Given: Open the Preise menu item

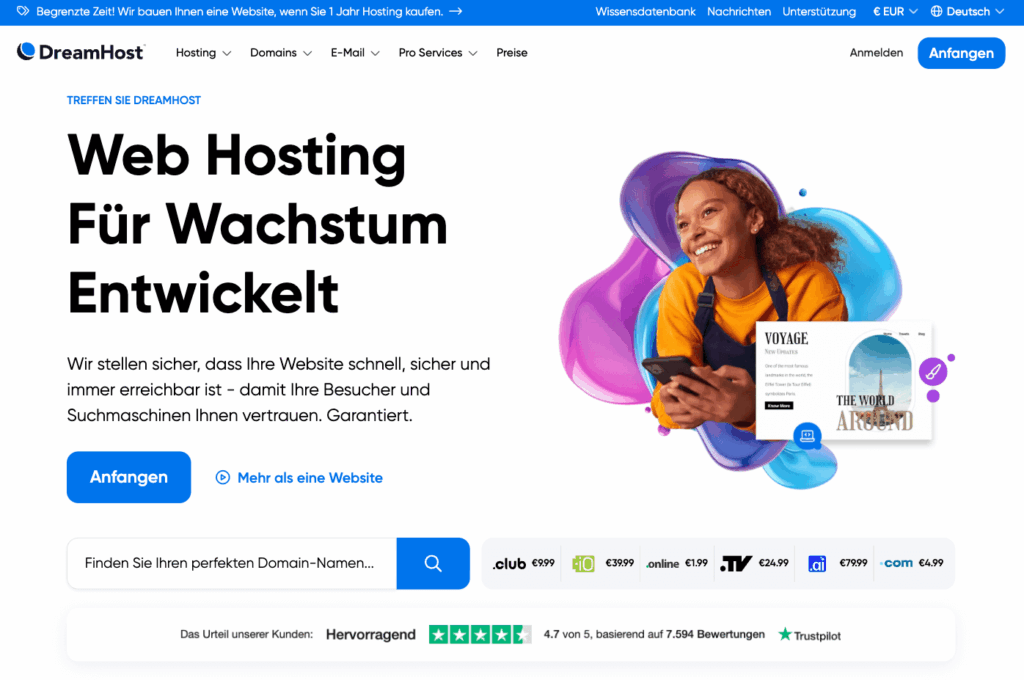Looking at the screenshot, I should [x=511, y=53].
